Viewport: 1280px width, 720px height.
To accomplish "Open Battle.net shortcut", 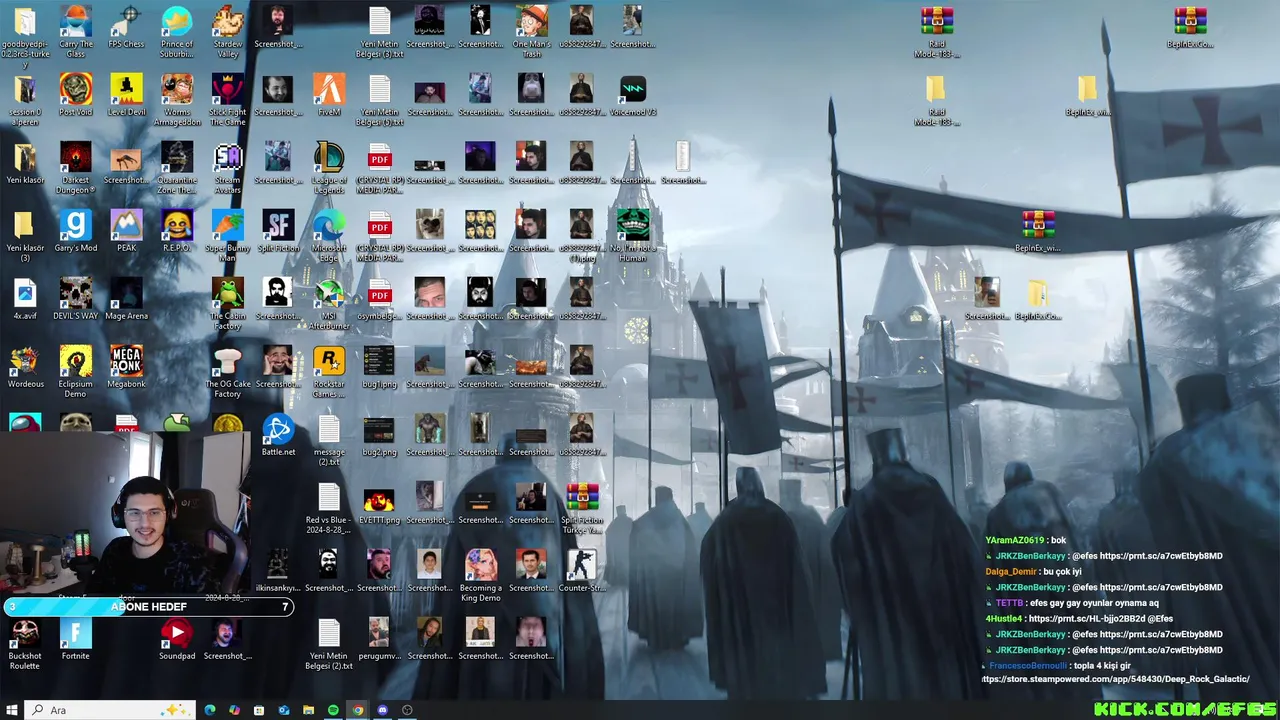I will point(278,435).
